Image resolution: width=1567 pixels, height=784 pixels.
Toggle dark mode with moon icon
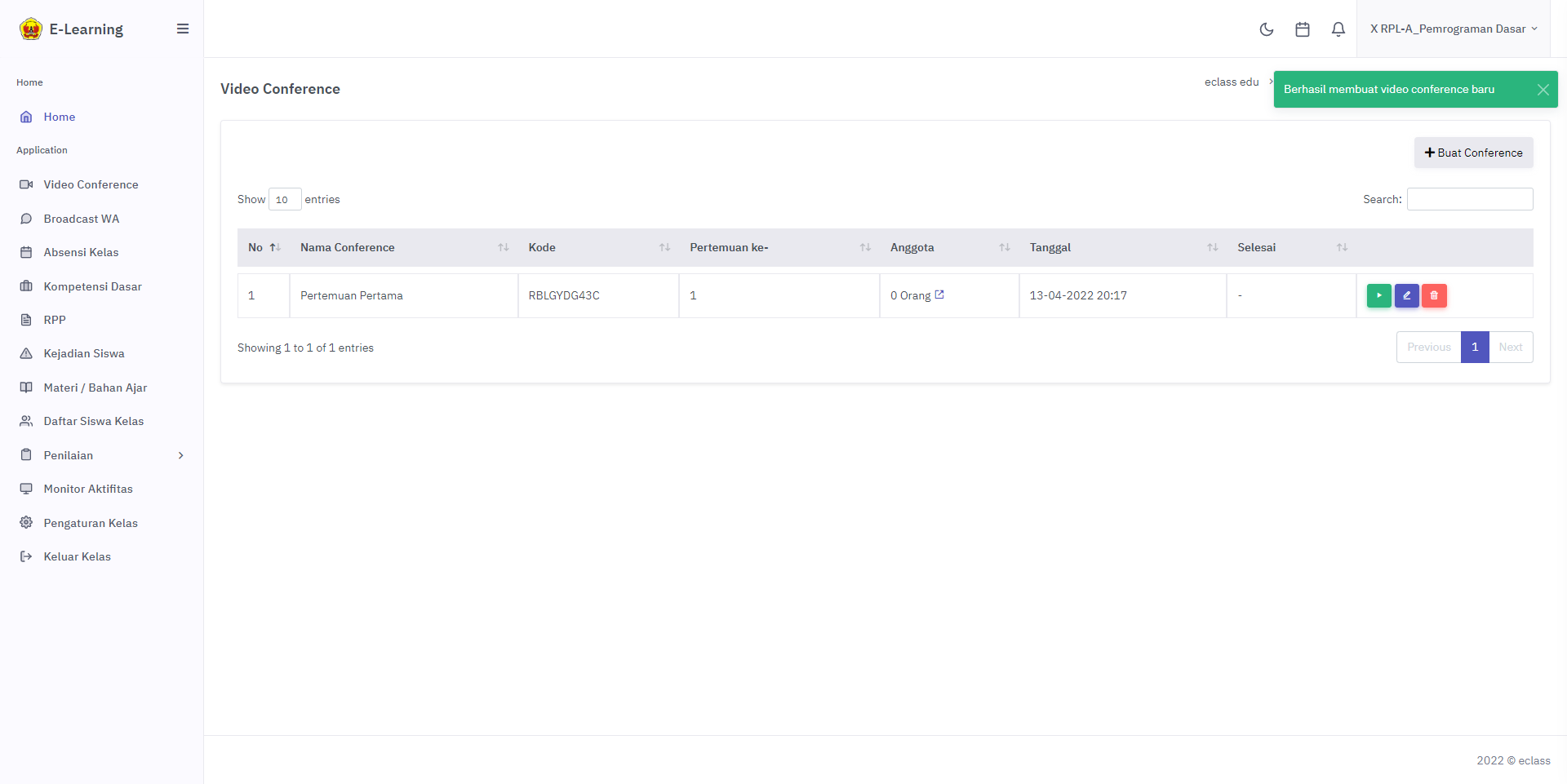[x=1267, y=29]
